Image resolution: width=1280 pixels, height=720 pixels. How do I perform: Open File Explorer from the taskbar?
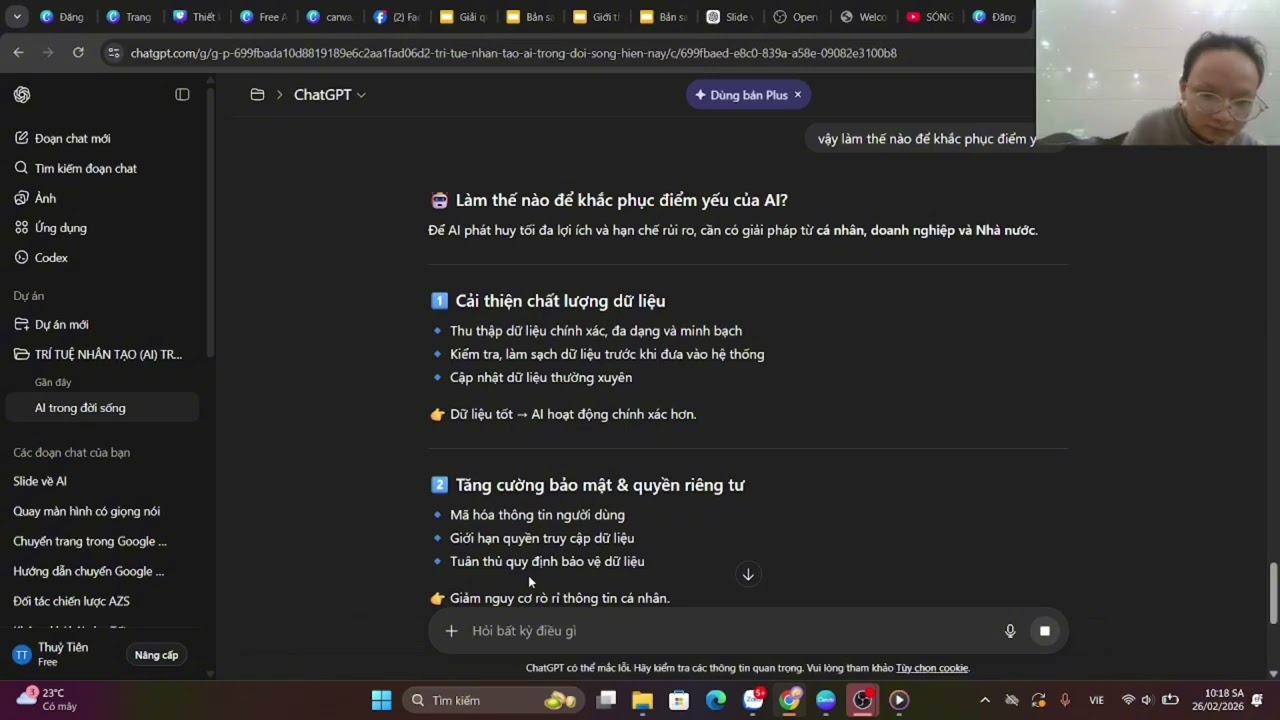(642, 700)
